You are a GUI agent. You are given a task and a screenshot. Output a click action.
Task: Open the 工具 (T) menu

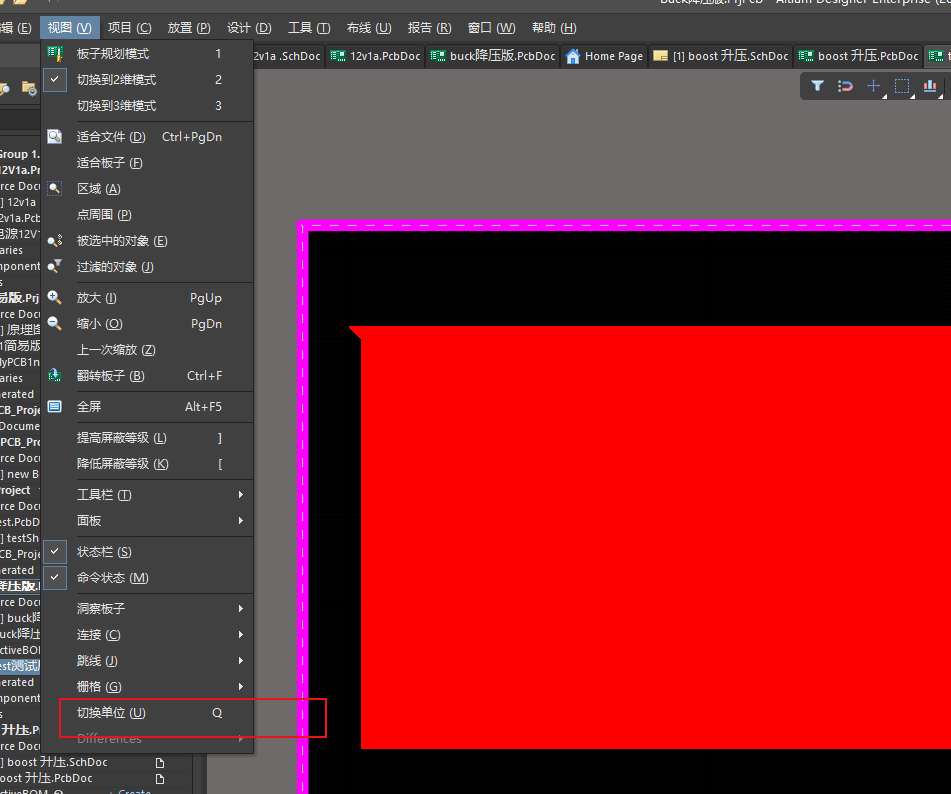point(309,28)
